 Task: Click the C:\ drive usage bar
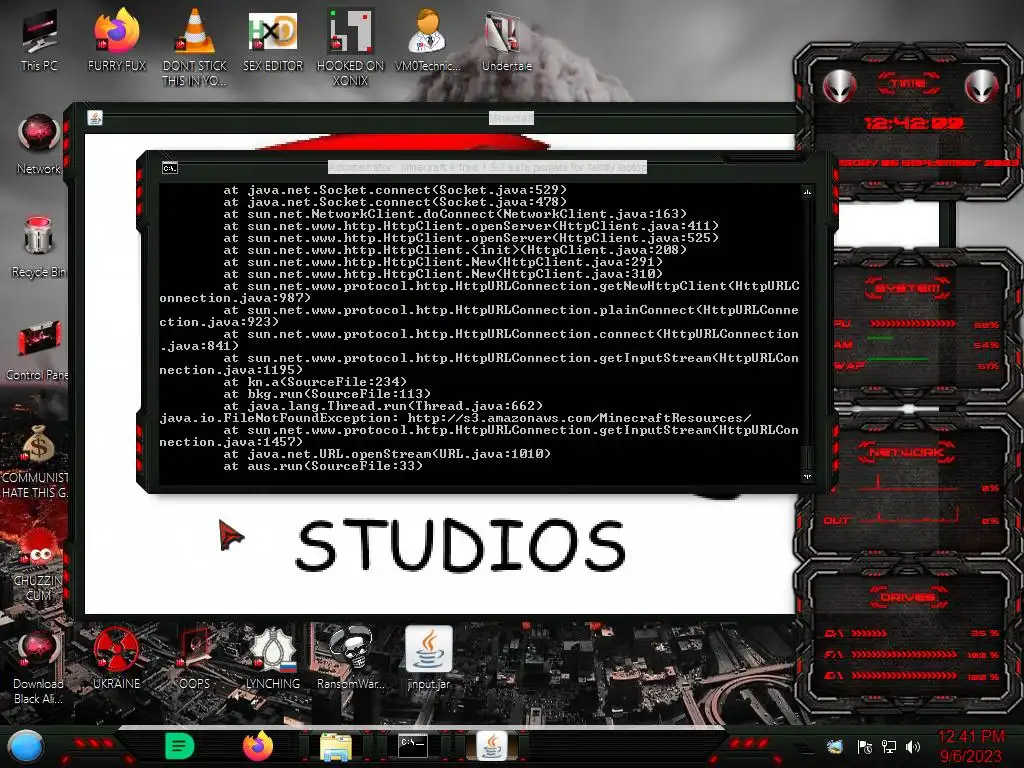tap(869, 633)
